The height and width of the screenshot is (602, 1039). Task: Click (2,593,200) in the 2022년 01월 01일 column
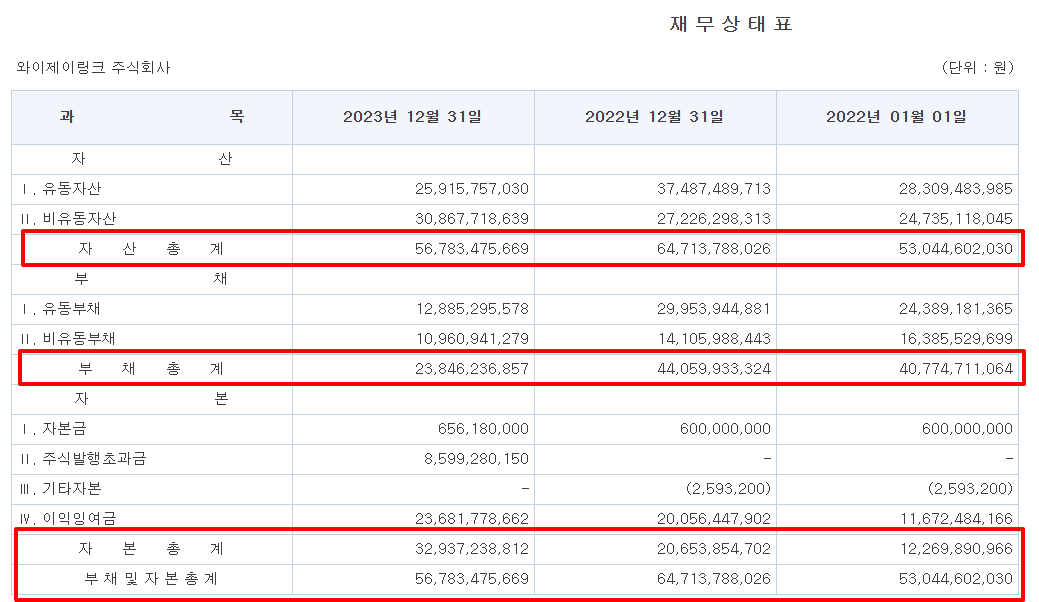click(x=970, y=489)
